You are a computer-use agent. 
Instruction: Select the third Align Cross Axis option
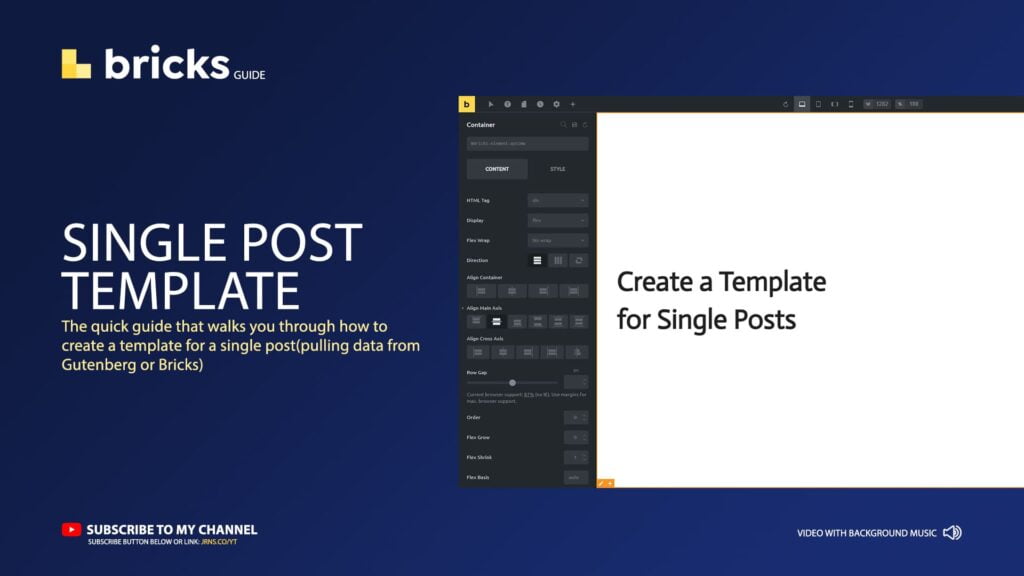(528, 353)
